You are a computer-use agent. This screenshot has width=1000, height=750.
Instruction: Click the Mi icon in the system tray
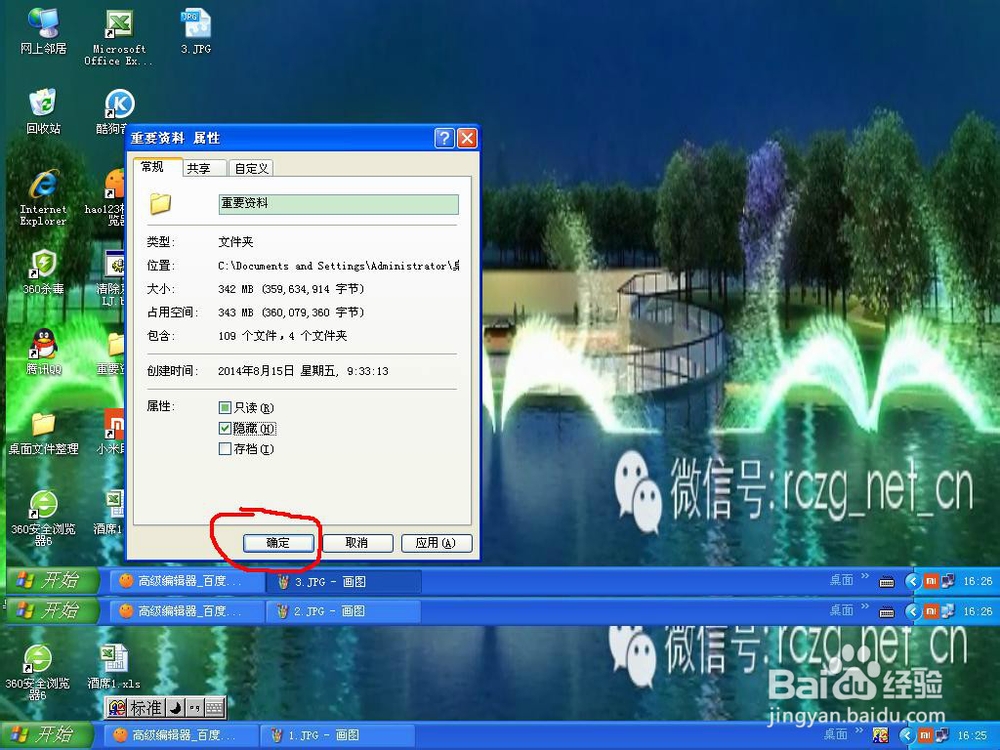(x=931, y=581)
